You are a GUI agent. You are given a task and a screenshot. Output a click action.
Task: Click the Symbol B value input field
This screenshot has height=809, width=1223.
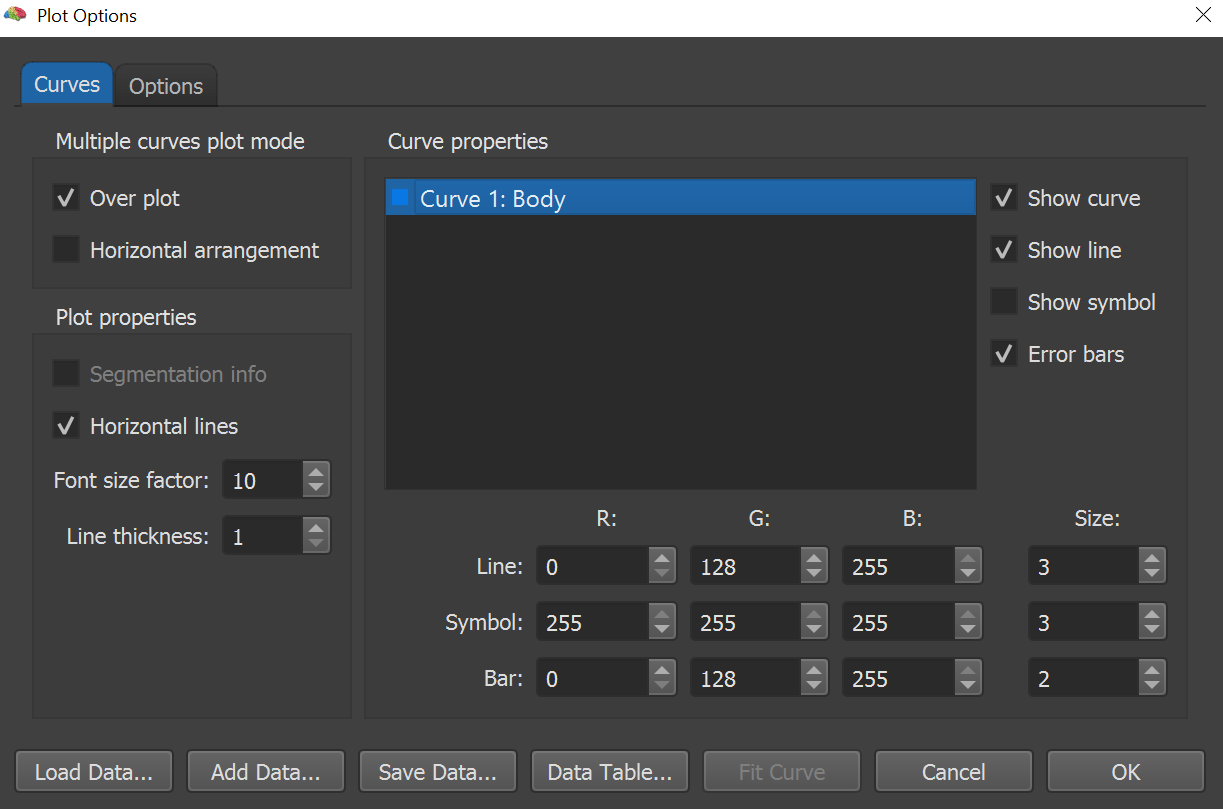897,623
